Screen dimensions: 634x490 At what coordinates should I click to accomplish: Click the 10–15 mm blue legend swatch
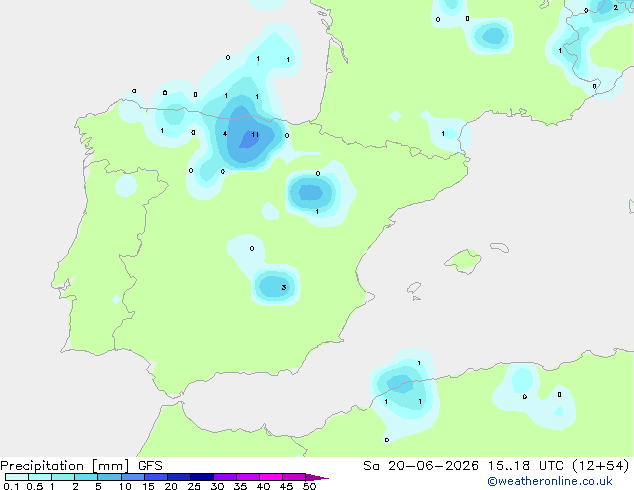(132, 477)
